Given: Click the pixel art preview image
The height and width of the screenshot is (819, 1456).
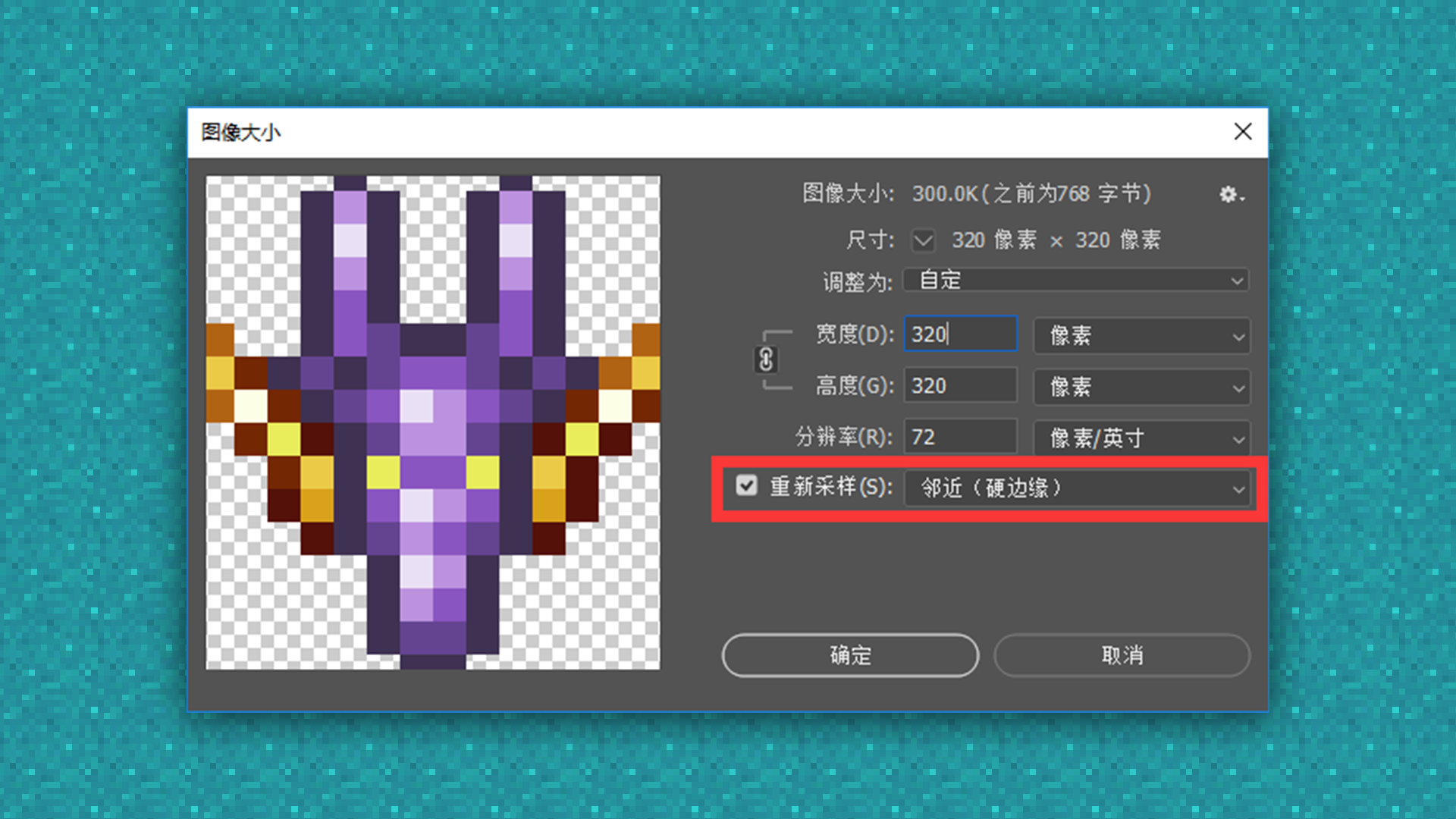Looking at the screenshot, I should click(432, 422).
